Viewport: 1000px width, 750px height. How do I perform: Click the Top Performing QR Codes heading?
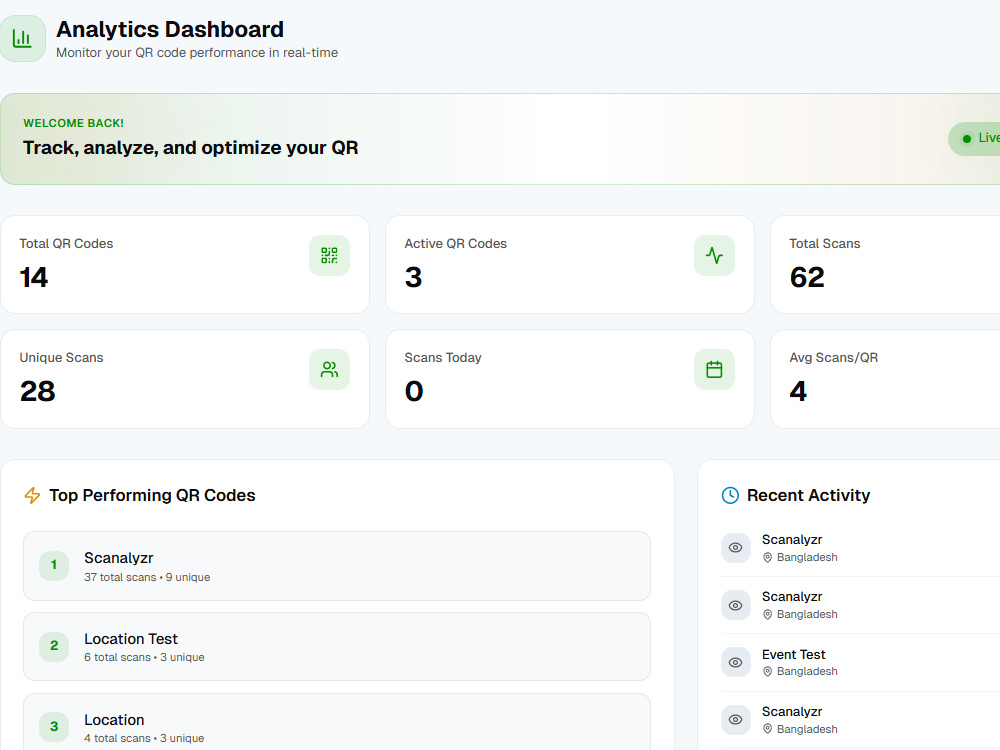152,496
